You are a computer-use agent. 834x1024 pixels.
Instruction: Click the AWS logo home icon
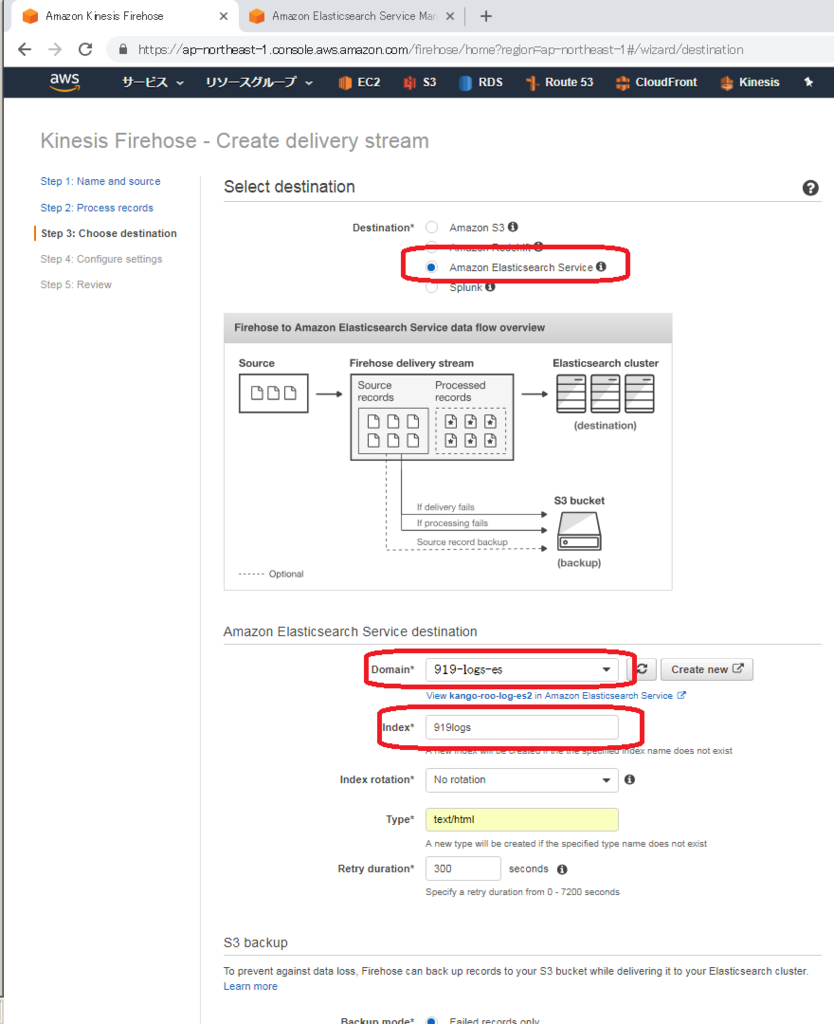pos(65,82)
